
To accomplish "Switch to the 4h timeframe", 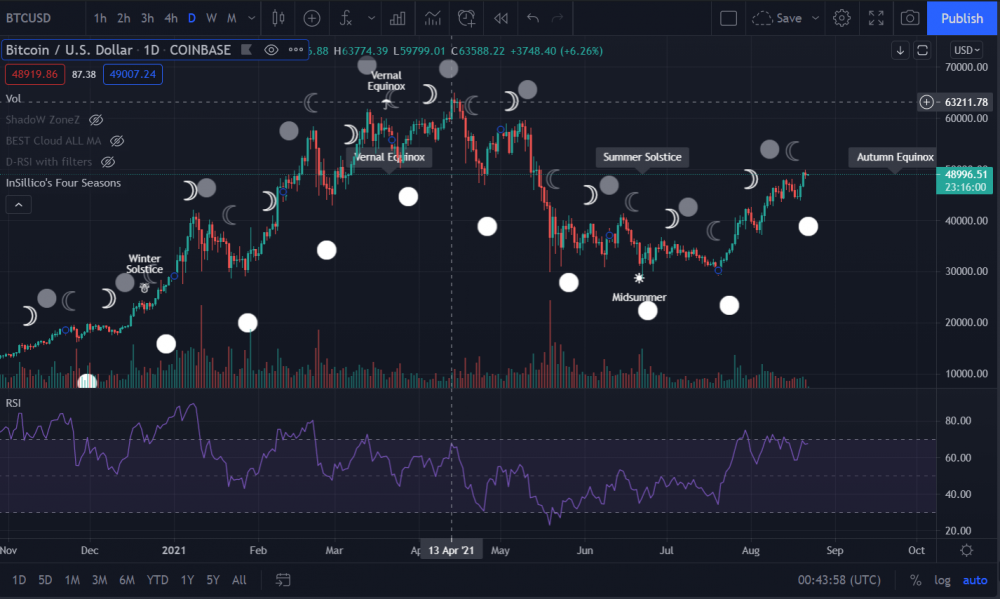I will (171, 18).
